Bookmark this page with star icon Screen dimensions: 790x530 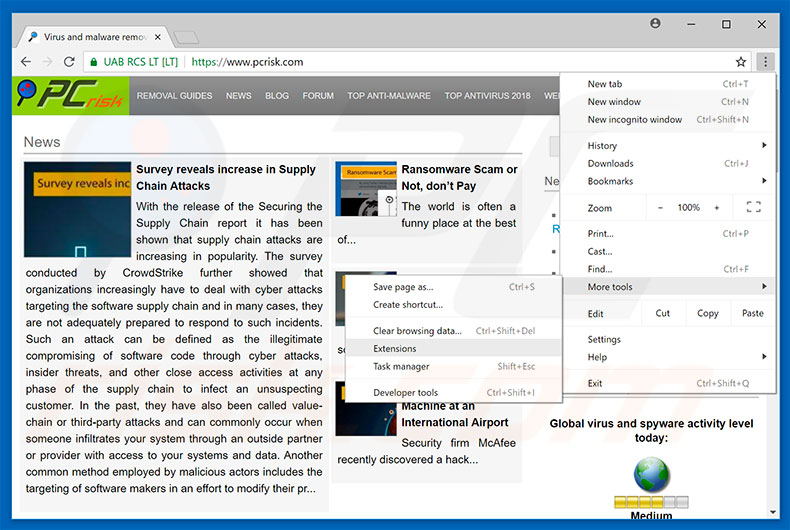(741, 62)
